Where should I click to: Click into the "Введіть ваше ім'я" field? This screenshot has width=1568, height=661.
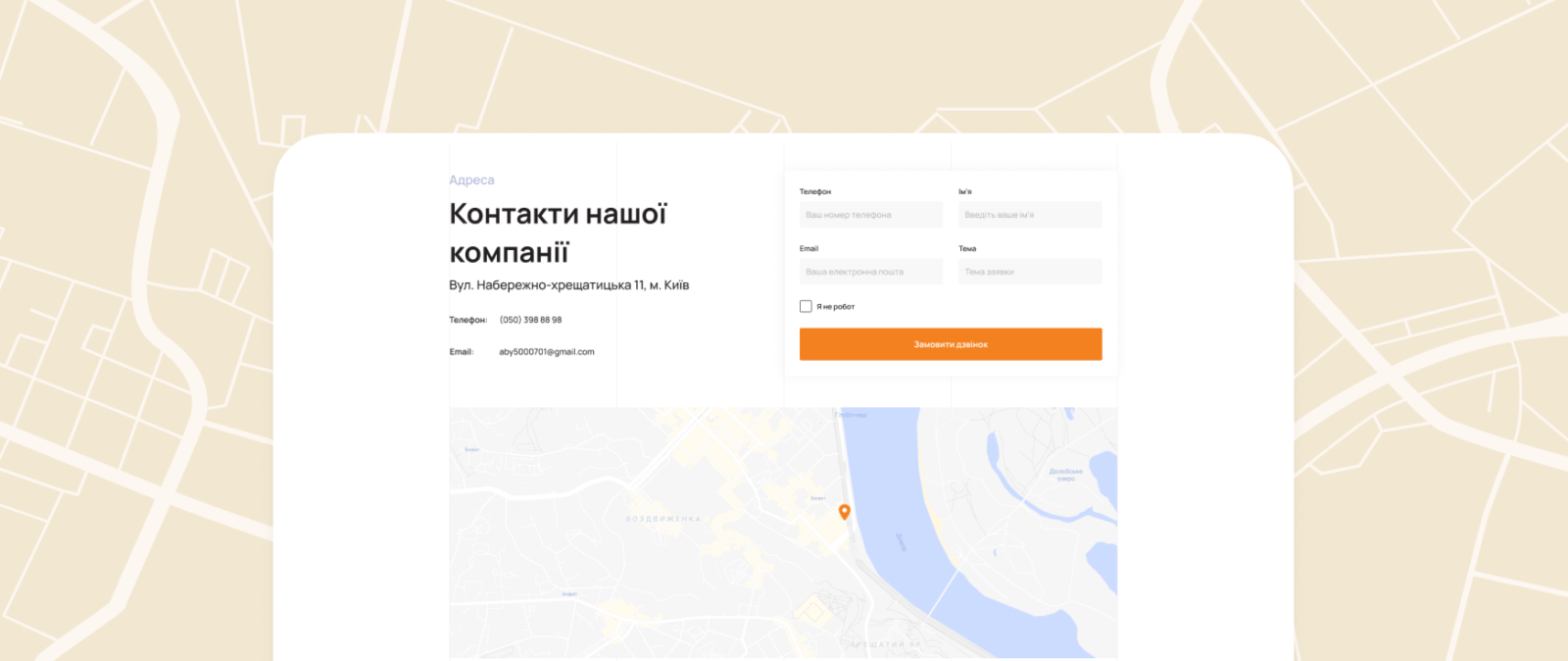pos(1029,215)
